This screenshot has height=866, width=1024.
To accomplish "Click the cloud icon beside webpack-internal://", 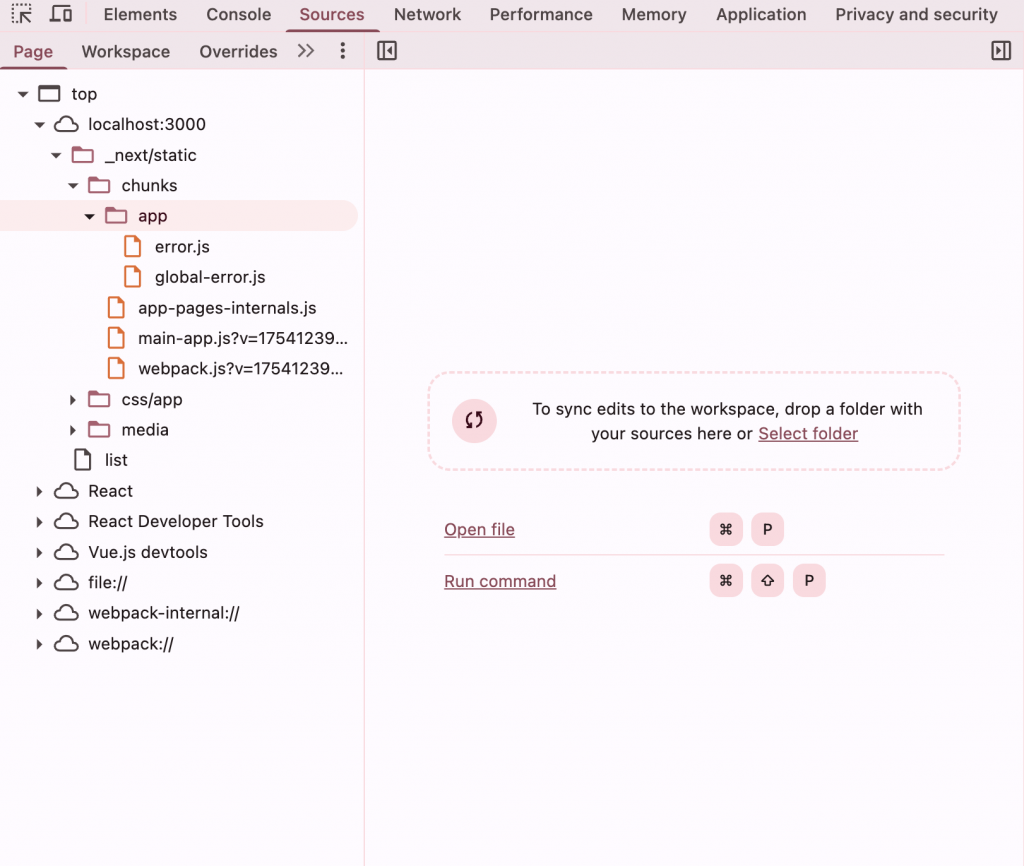I will [x=66, y=613].
